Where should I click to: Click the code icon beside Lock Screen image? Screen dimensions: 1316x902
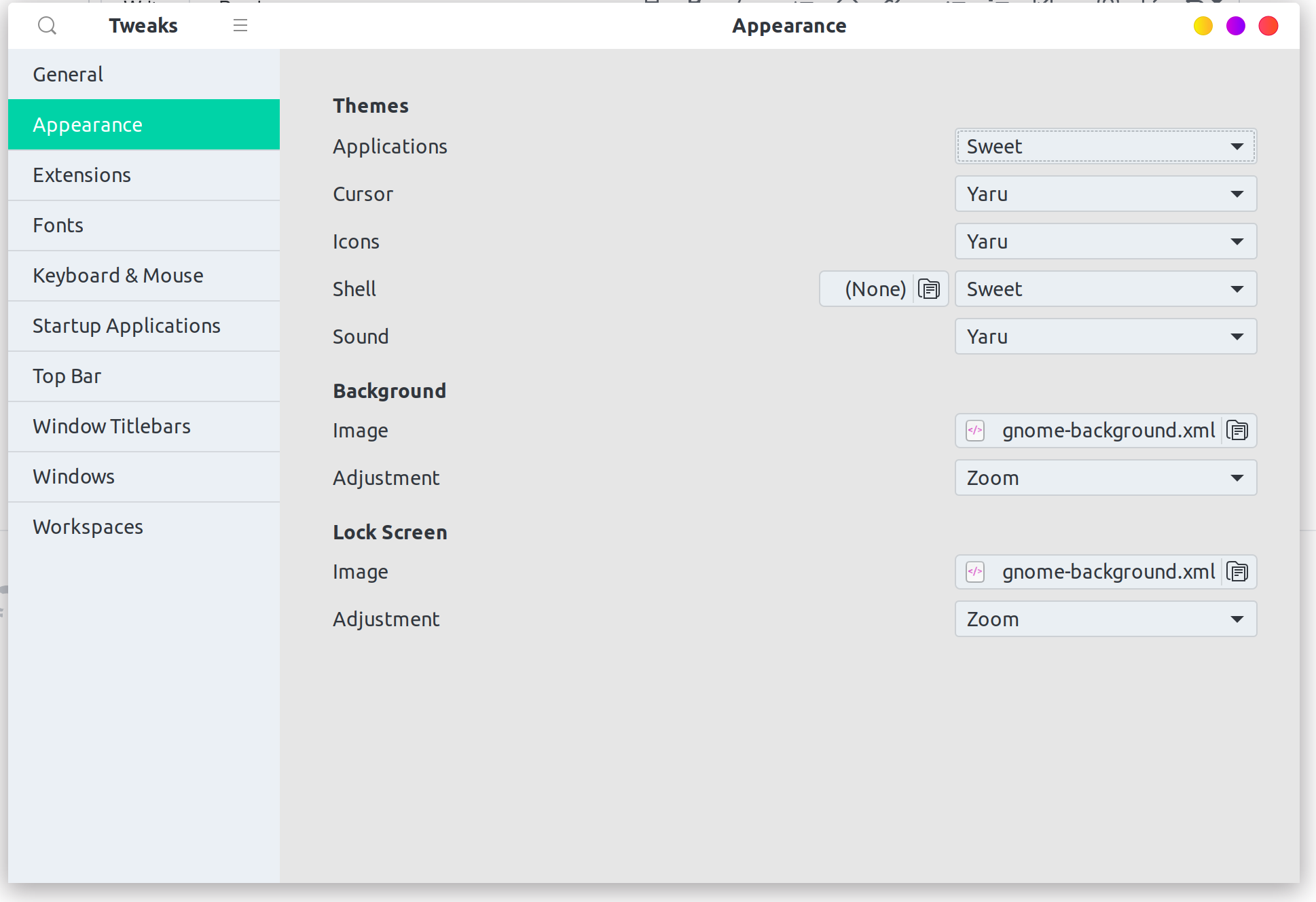tap(974, 572)
